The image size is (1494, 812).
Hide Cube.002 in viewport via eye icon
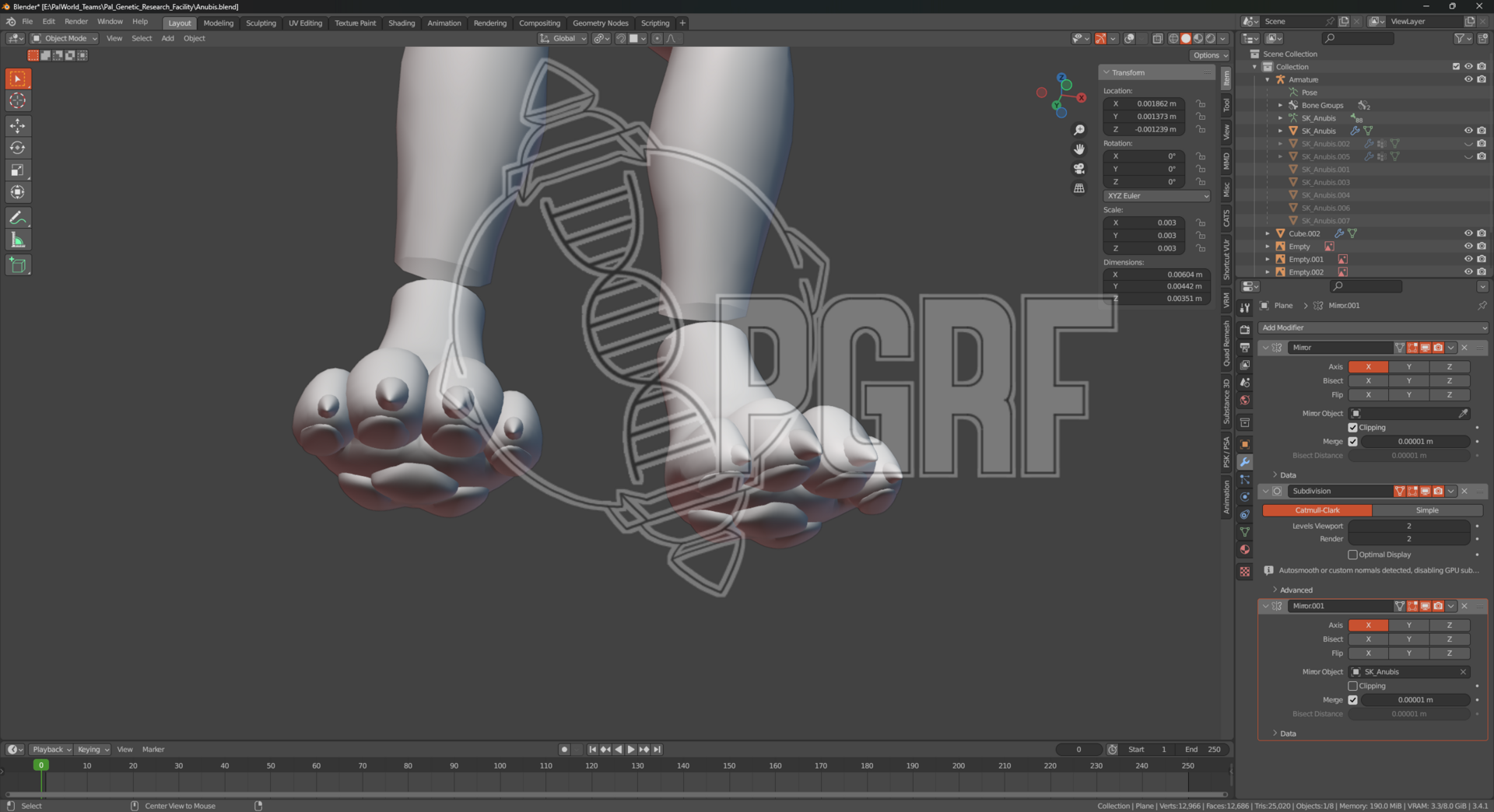click(1468, 233)
